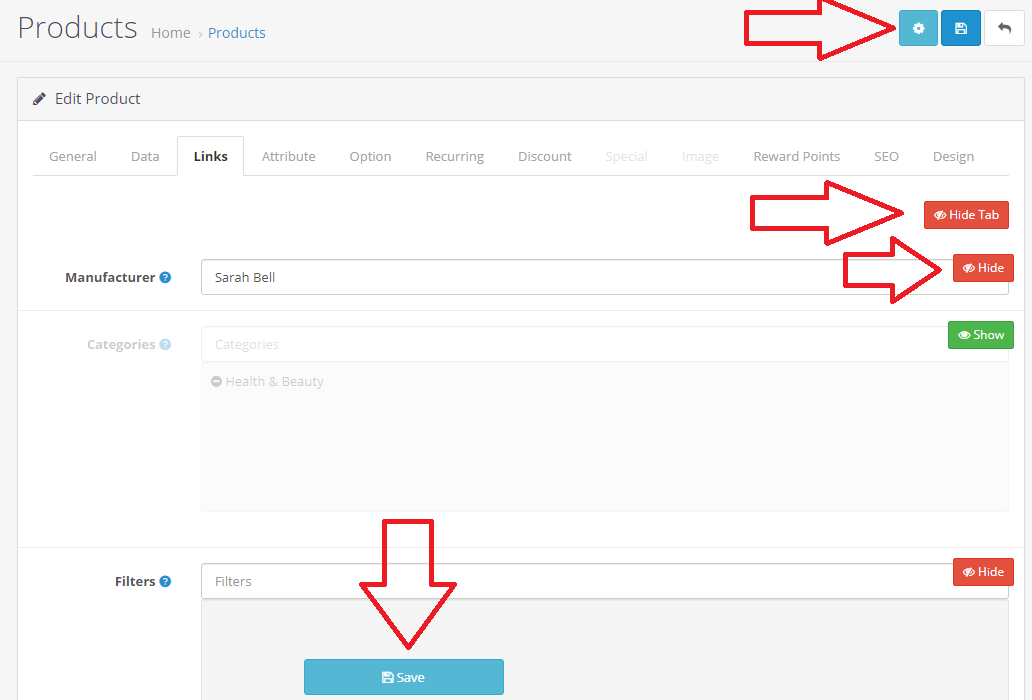Open the SEO tab
Screen dimensions: 1032x700
887,157
